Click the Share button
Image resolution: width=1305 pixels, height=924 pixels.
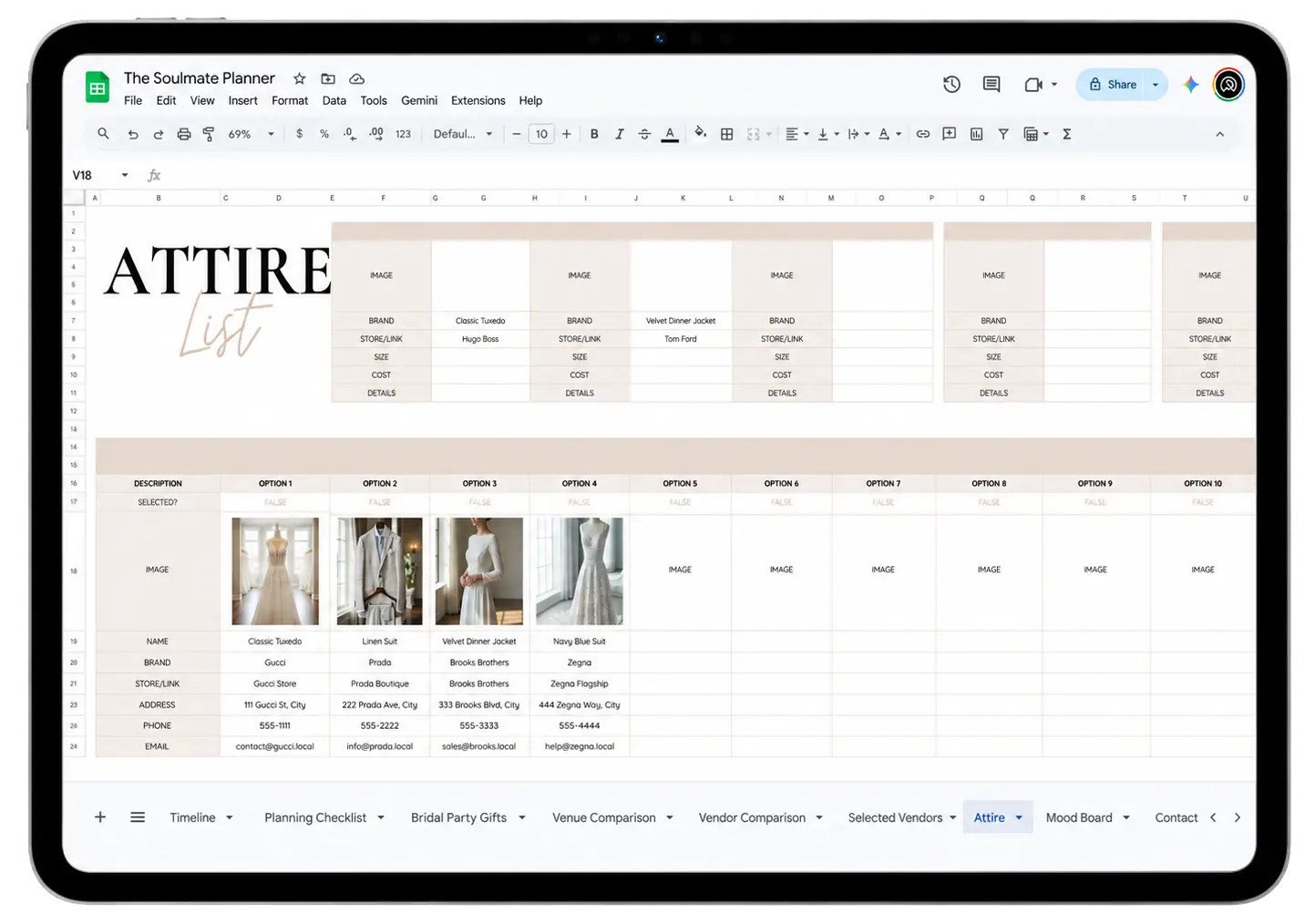[1112, 85]
